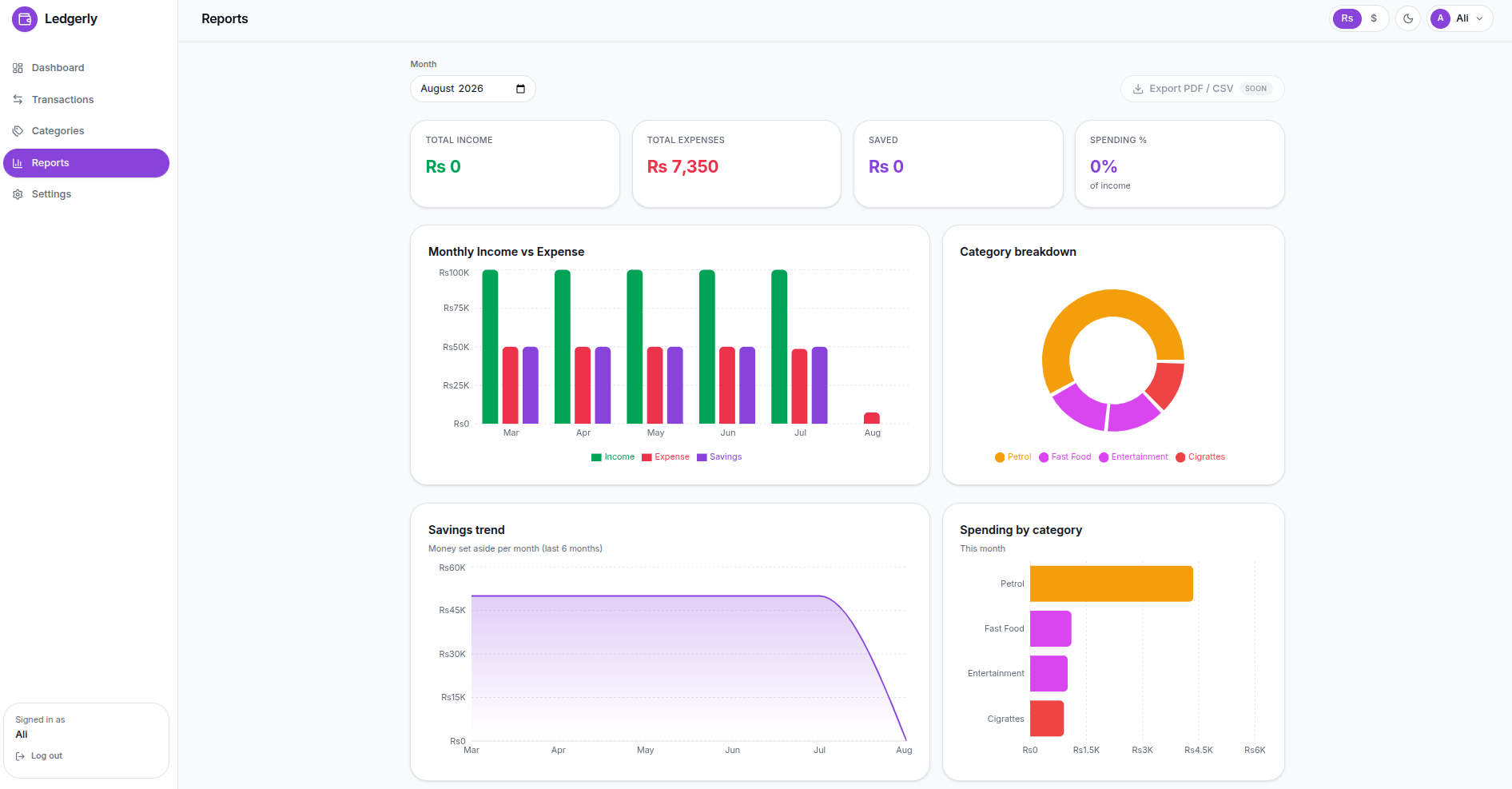Click Export PDF / CSV button

pyautogui.click(x=1202, y=89)
